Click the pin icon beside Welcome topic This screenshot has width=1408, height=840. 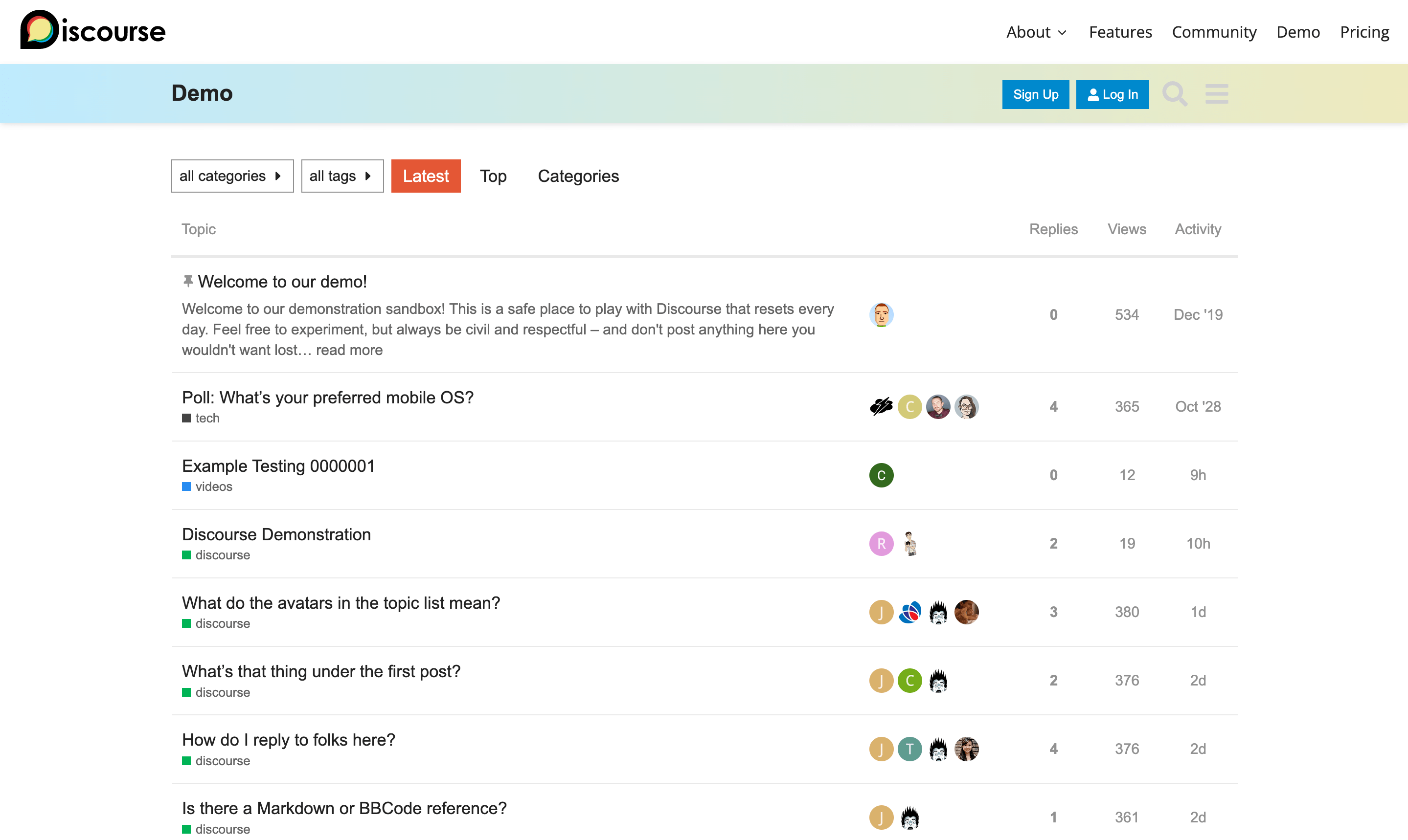(188, 281)
